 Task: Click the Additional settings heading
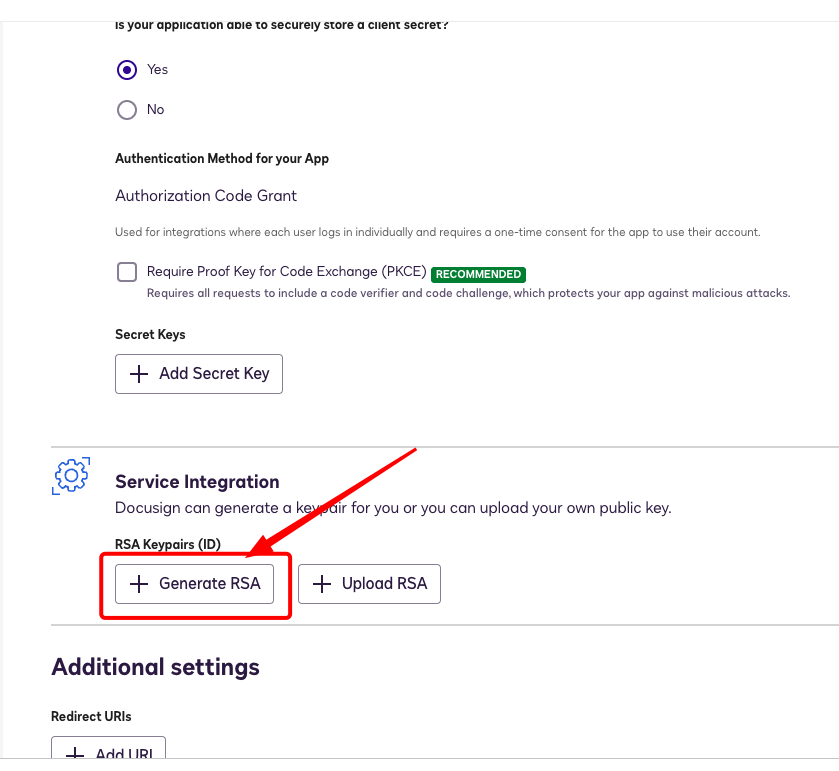point(155,667)
